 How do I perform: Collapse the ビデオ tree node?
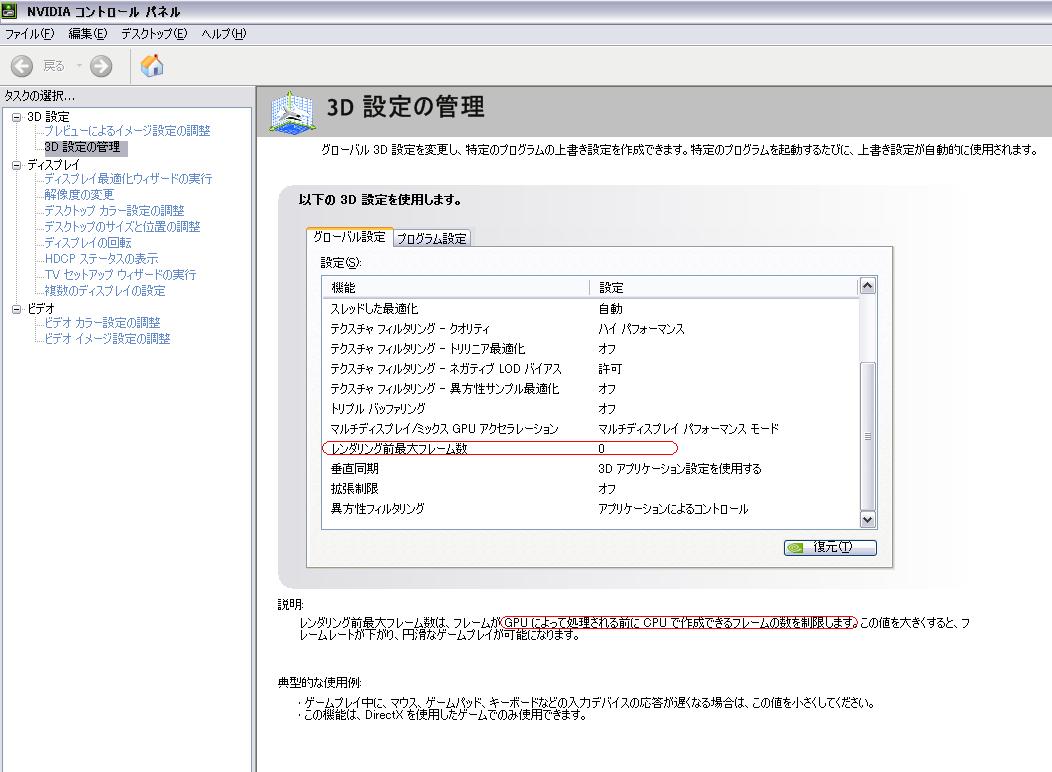(16, 309)
